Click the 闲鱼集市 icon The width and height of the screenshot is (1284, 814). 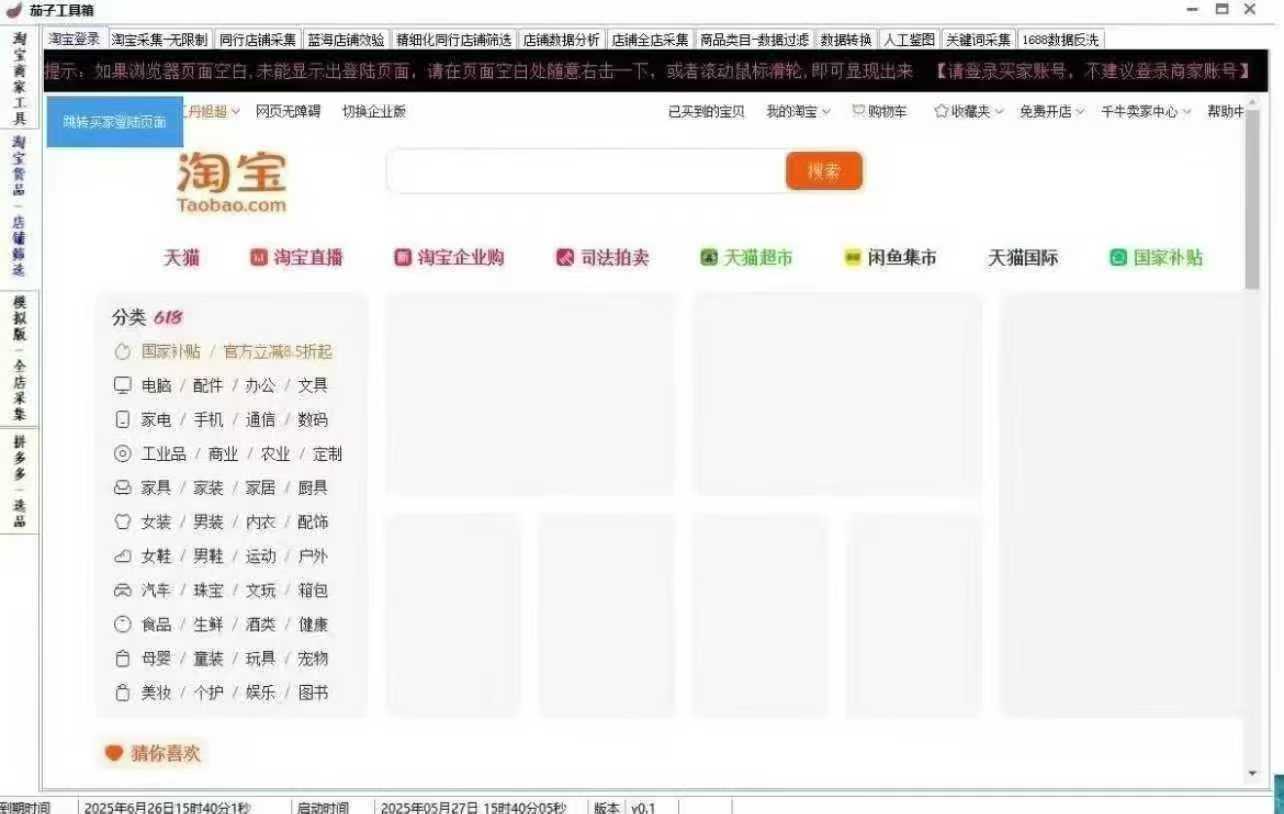tap(853, 258)
